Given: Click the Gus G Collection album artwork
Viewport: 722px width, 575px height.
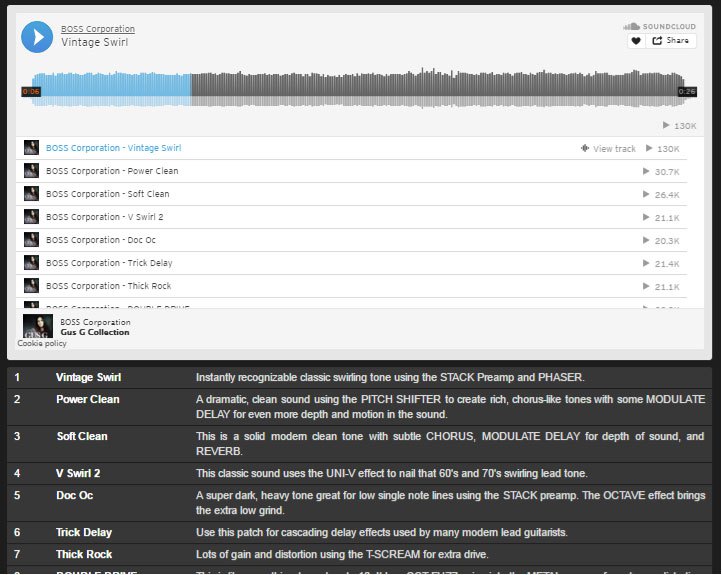Looking at the screenshot, I should [x=38, y=326].
